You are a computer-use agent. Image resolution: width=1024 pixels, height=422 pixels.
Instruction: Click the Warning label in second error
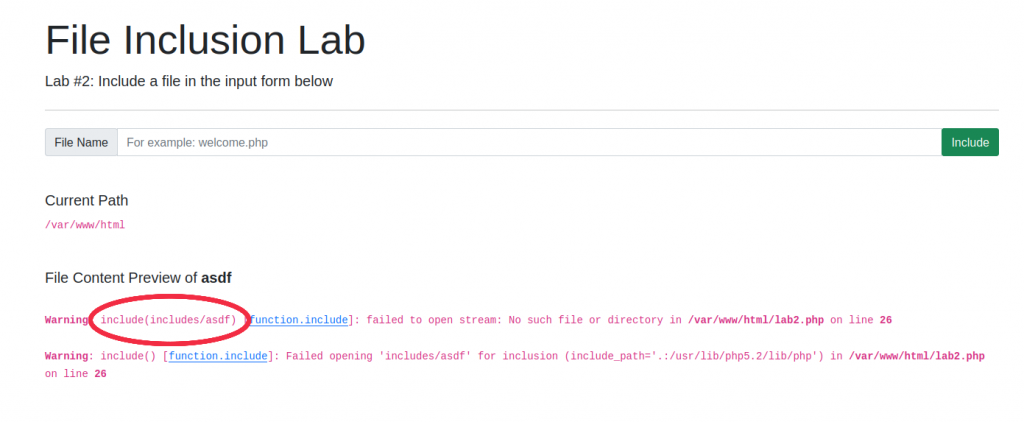pos(67,356)
